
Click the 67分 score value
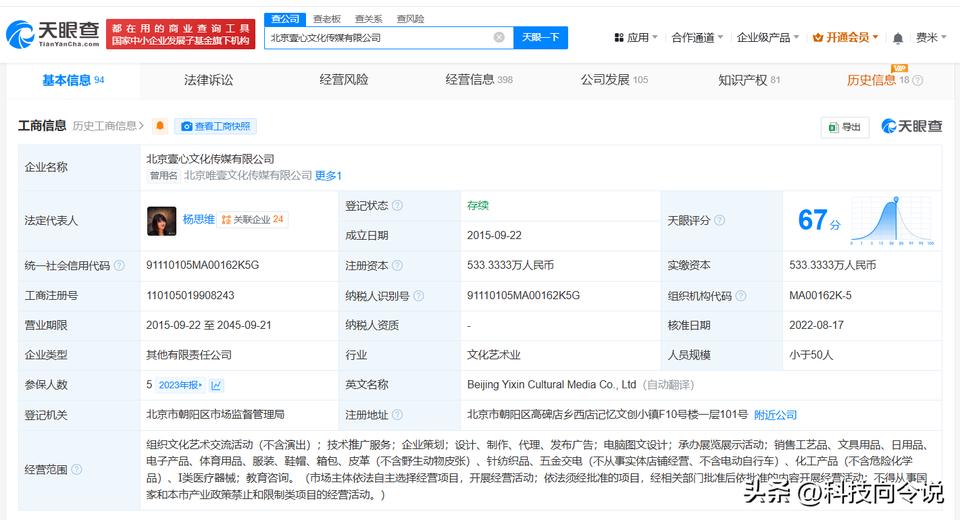[x=819, y=220]
